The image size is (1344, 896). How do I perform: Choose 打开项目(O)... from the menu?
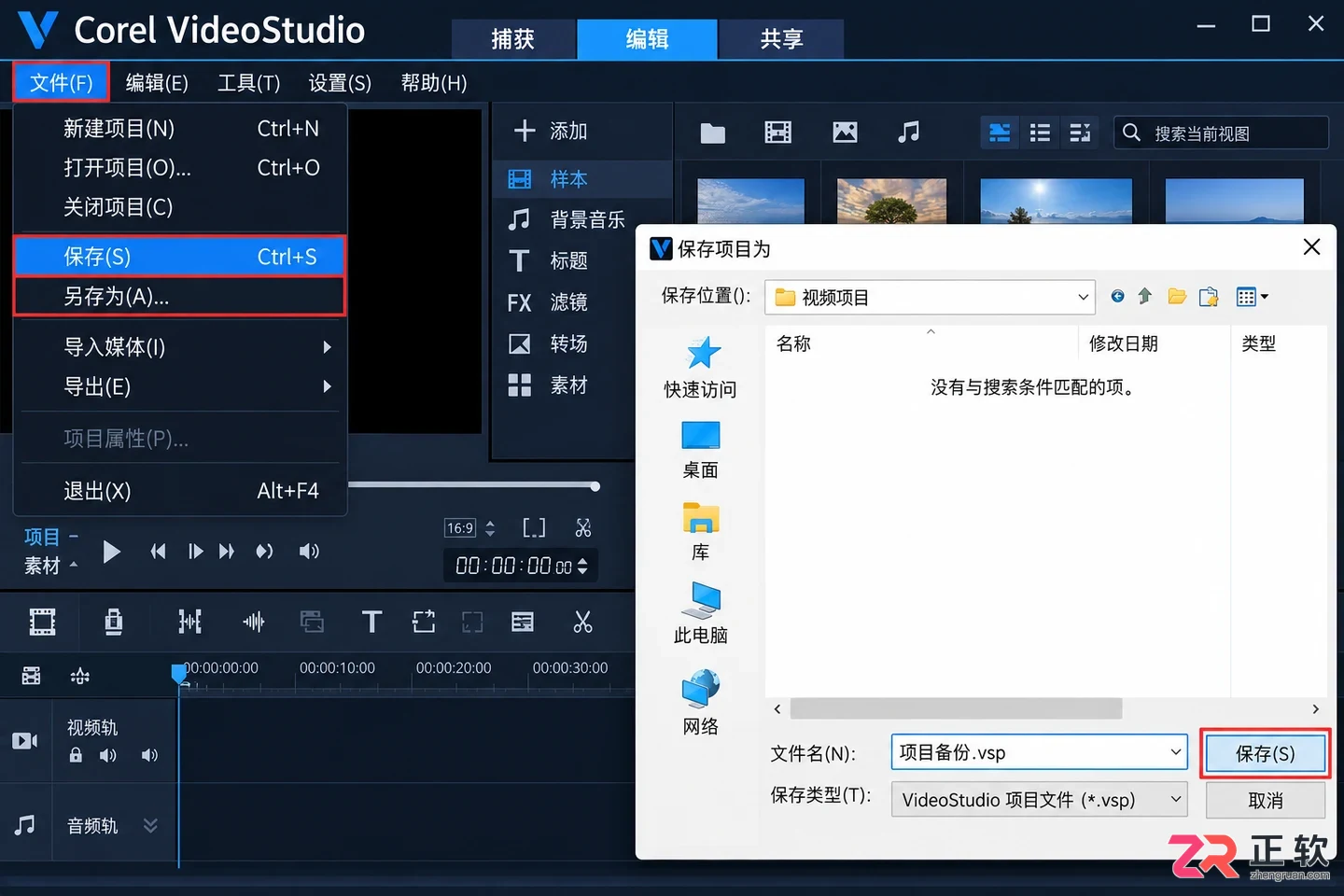(180, 167)
